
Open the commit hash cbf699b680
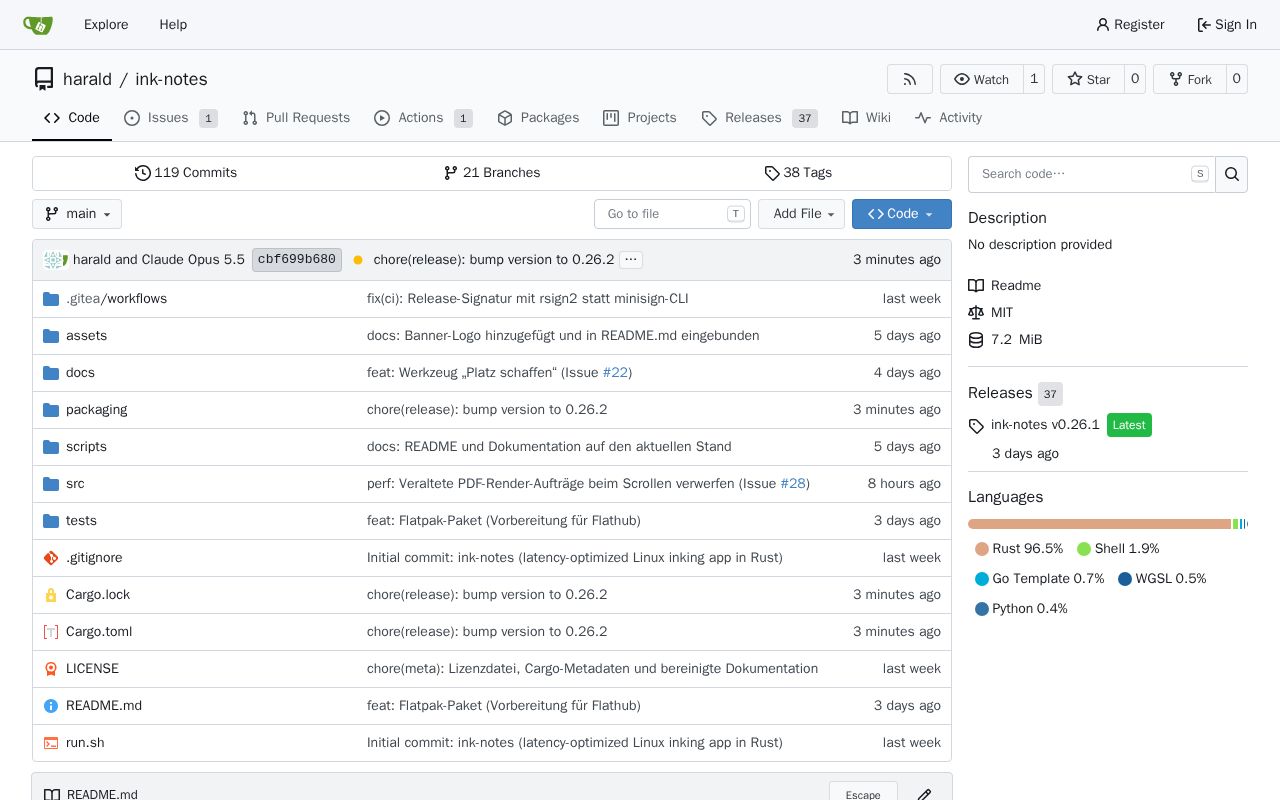point(297,260)
